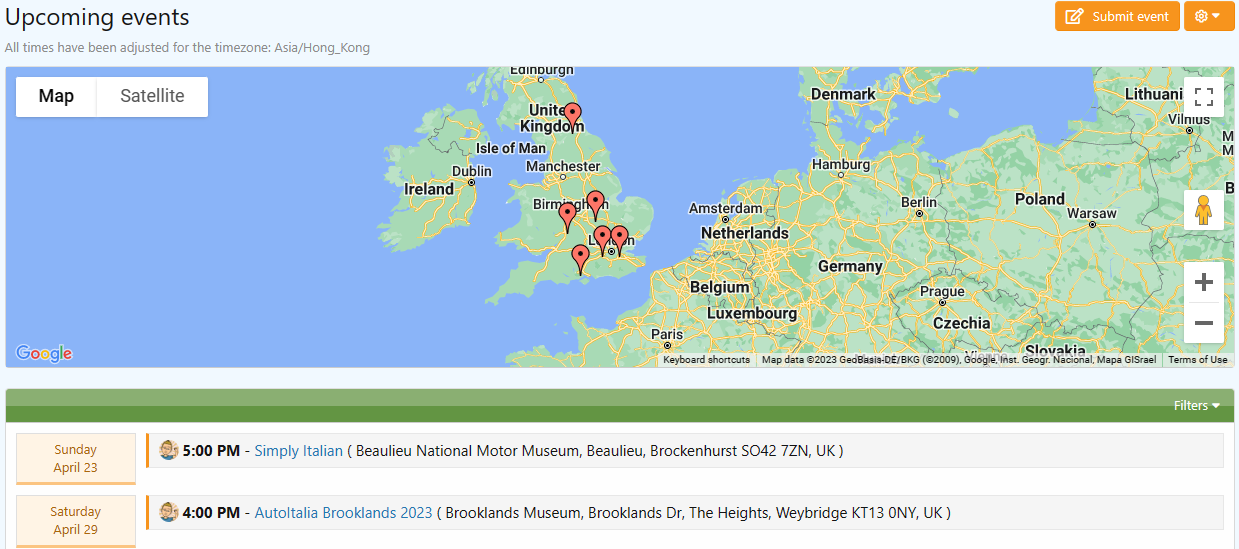Screen dimensions: 1239x549
Task: Click the map pin near Birmingham
Action: 567,217
